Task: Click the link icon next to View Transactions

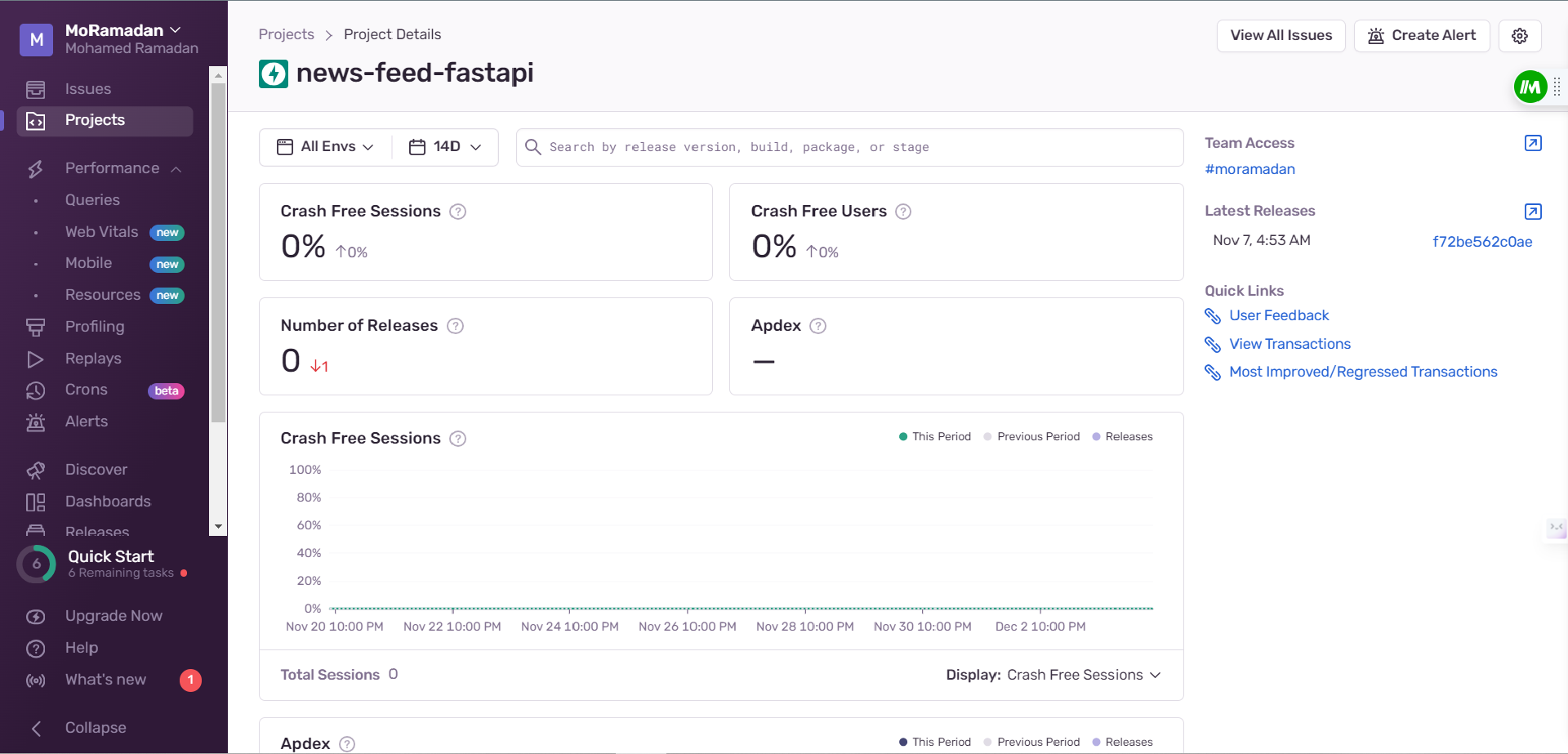Action: pyautogui.click(x=1213, y=345)
